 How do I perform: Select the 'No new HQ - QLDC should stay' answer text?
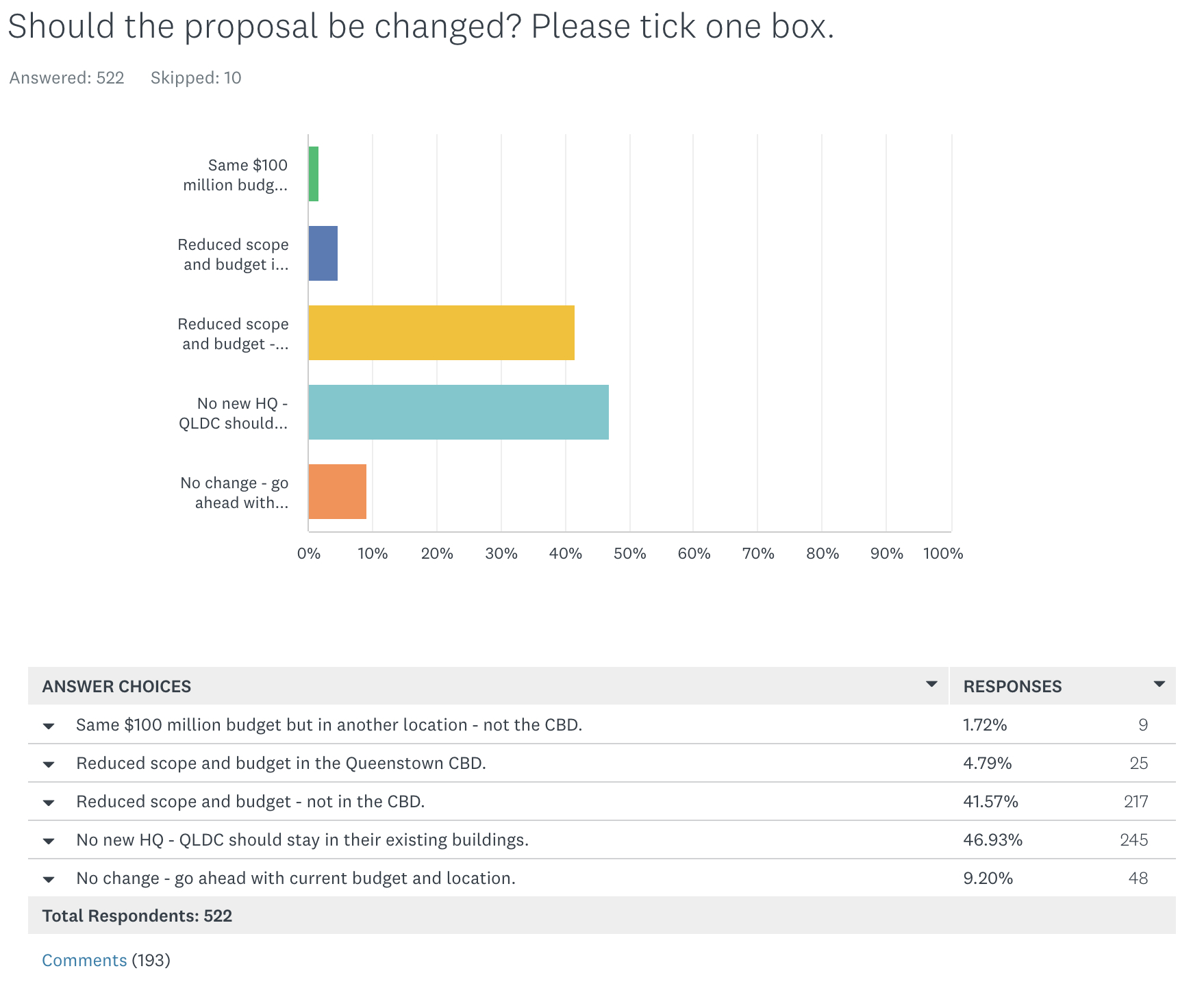point(302,840)
